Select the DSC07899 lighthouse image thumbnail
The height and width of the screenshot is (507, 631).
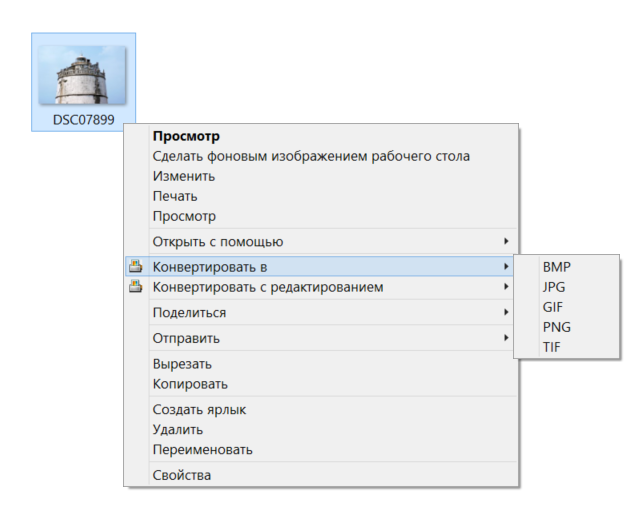(x=82, y=75)
